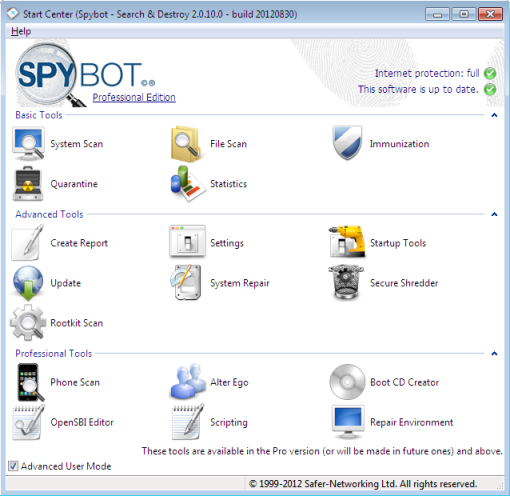Viewport: 510px width, 496px height.
Task: Open the Update globe icon
Action: point(28,283)
